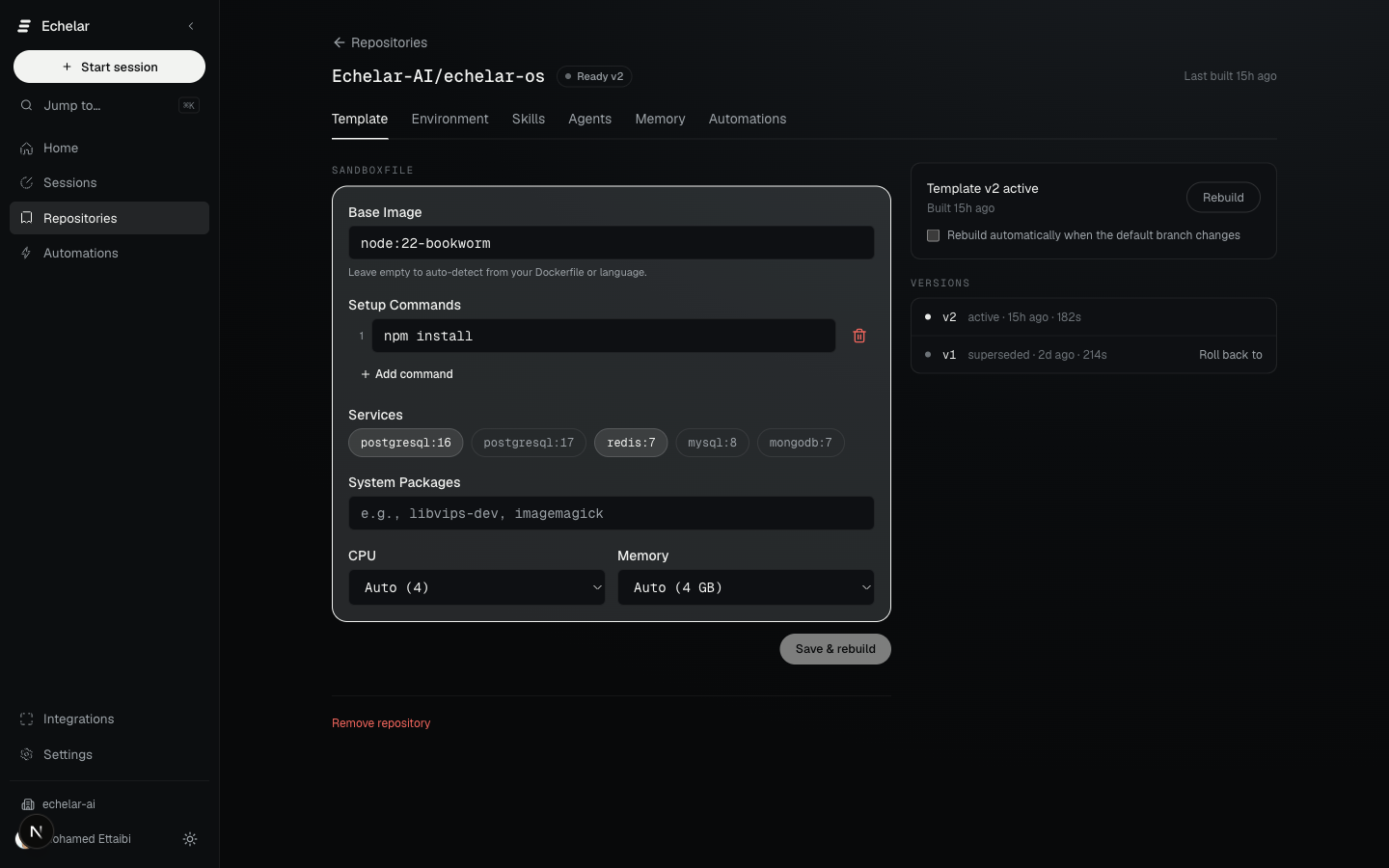Switch to the Skills tab
The image size is (1389, 868).
click(x=529, y=119)
